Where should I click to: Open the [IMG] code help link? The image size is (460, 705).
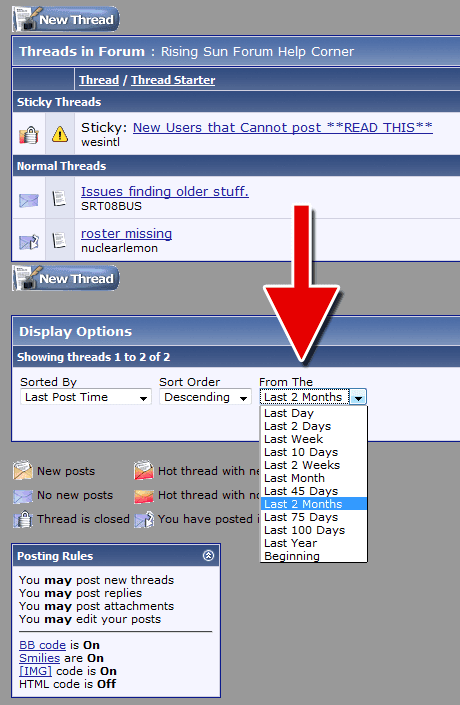point(35,671)
